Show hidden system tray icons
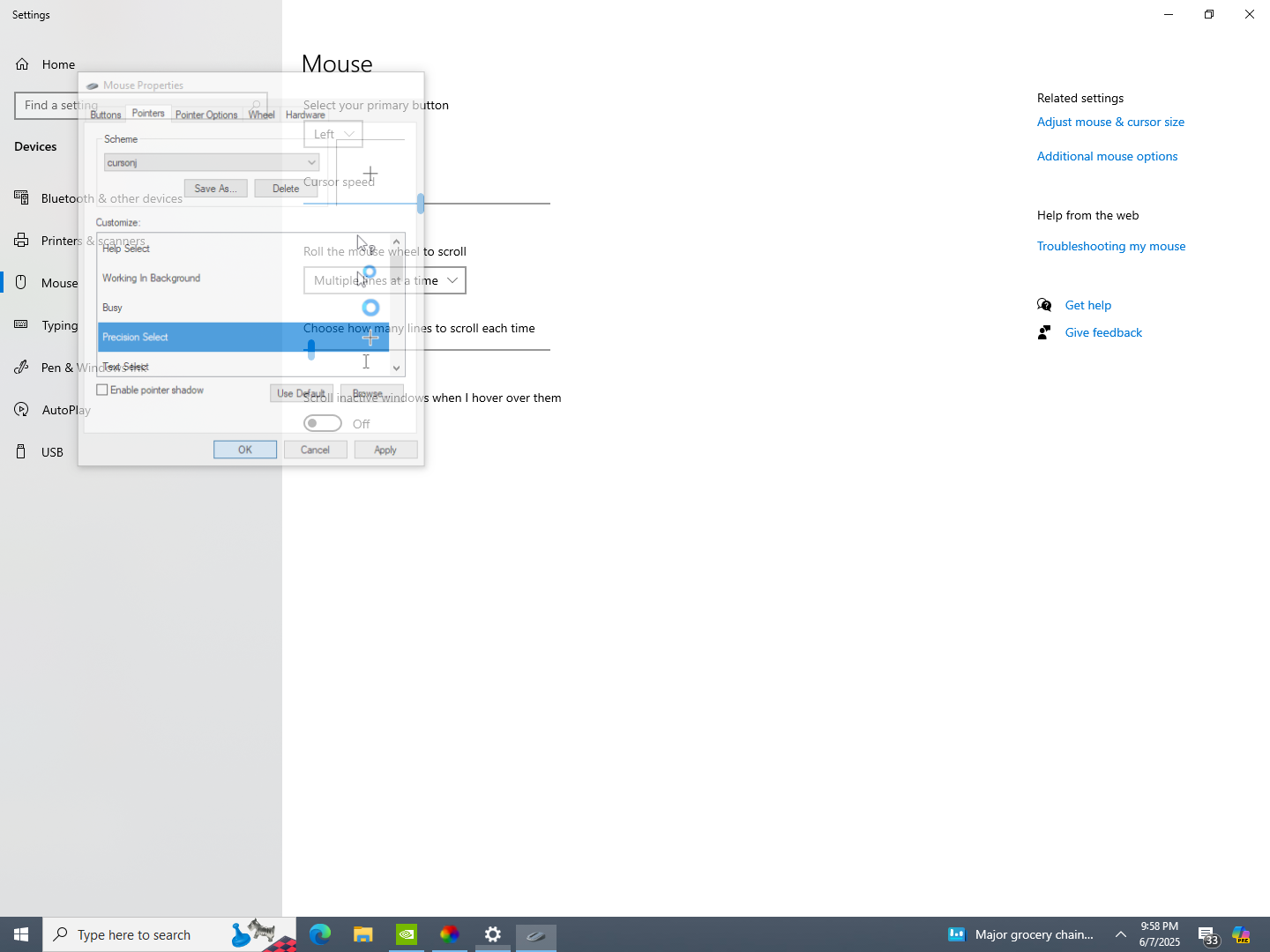Image resolution: width=1270 pixels, height=952 pixels. pyautogui.click(x=1121, y=934)
